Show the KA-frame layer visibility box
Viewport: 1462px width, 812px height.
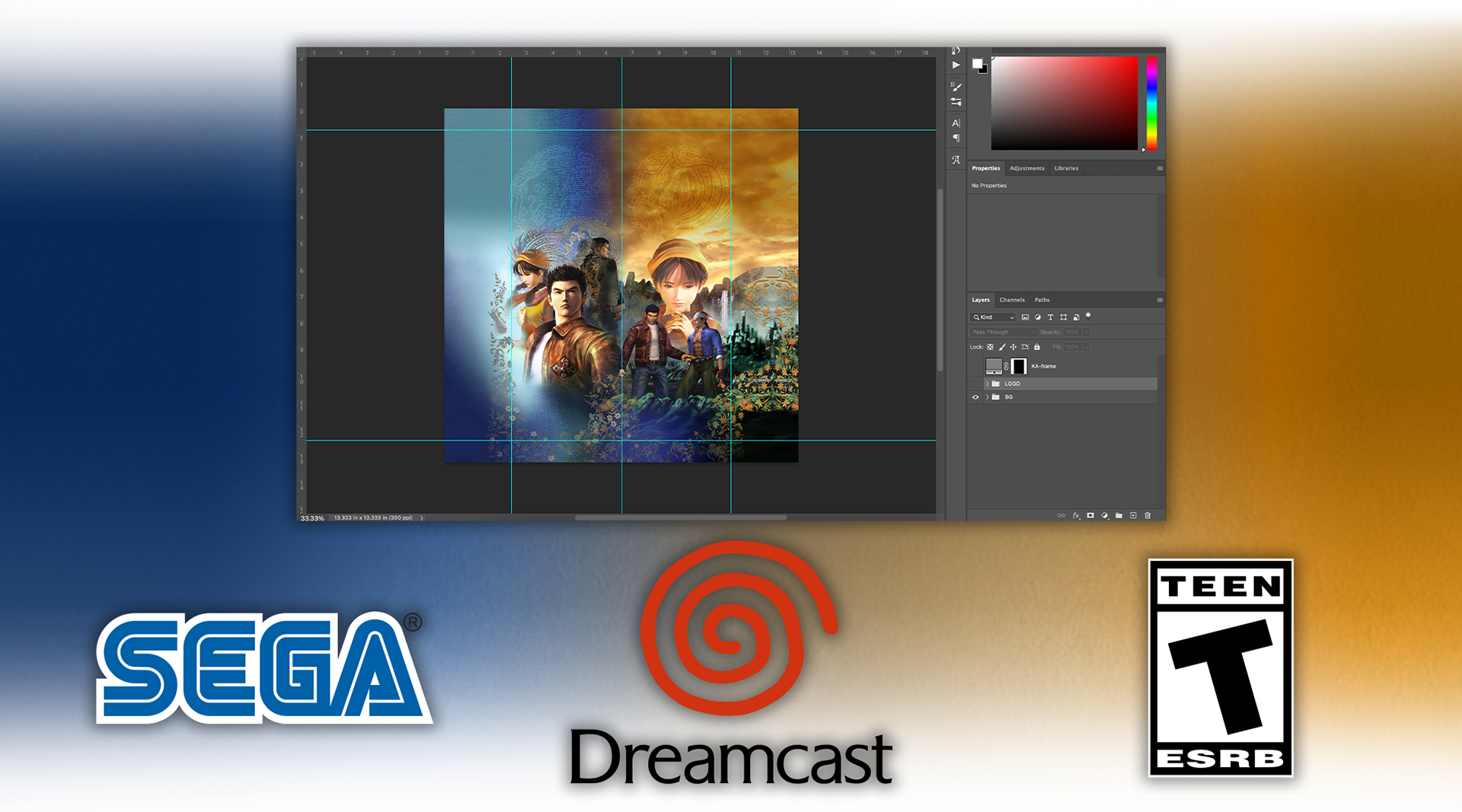click(975, 366)
